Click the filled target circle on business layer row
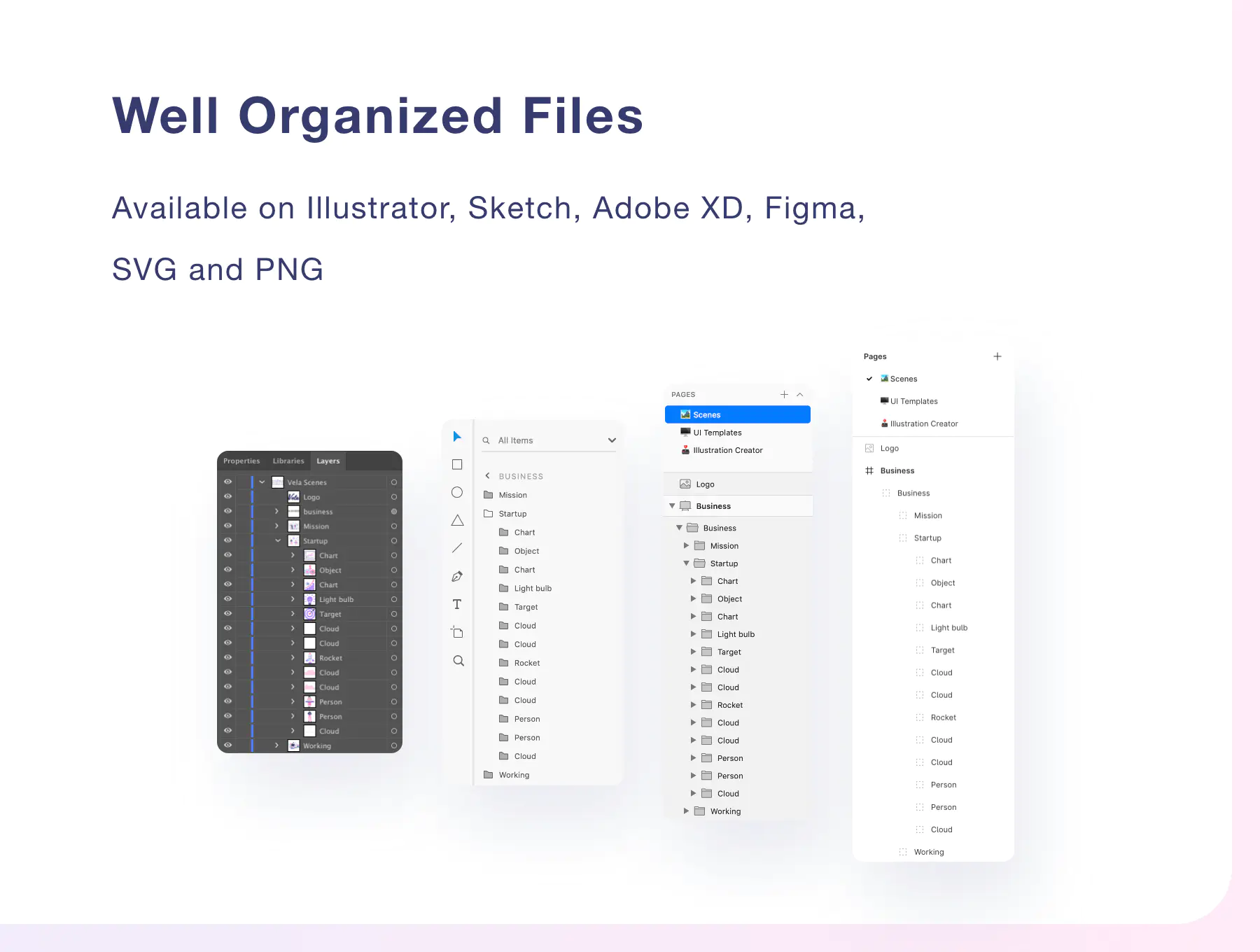1260x952 pixels. (394, 512)
